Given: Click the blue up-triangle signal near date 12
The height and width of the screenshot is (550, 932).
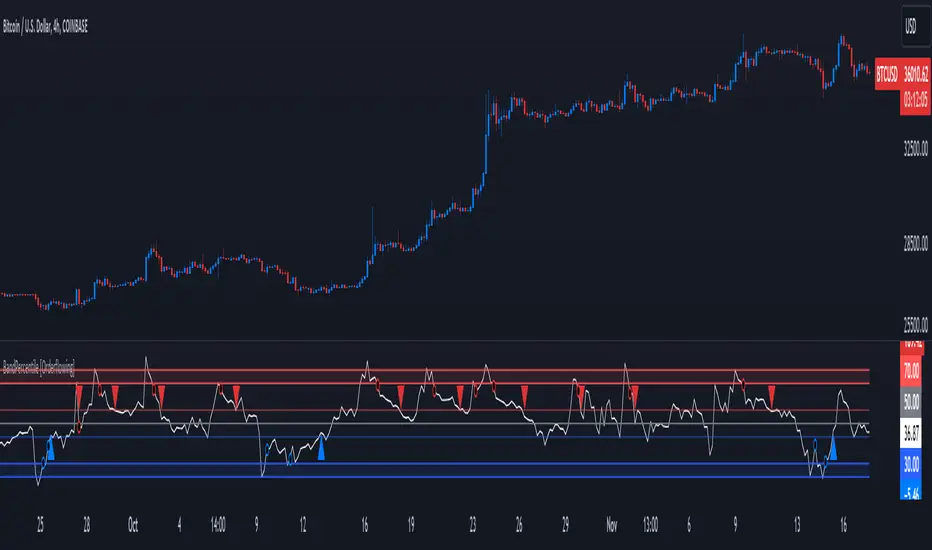Looking at the screenshot, I should point(321,448).
